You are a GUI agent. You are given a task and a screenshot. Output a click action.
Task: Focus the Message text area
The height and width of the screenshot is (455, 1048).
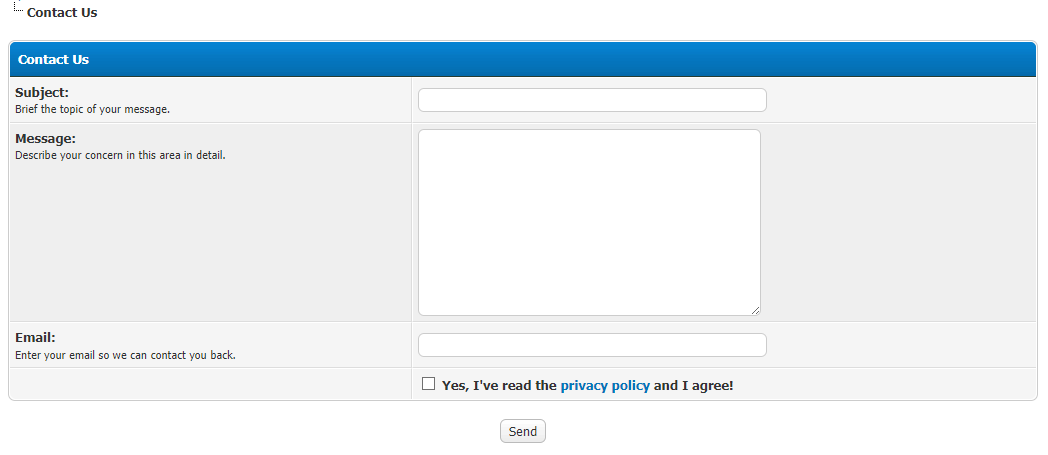[x=589, y=222]
